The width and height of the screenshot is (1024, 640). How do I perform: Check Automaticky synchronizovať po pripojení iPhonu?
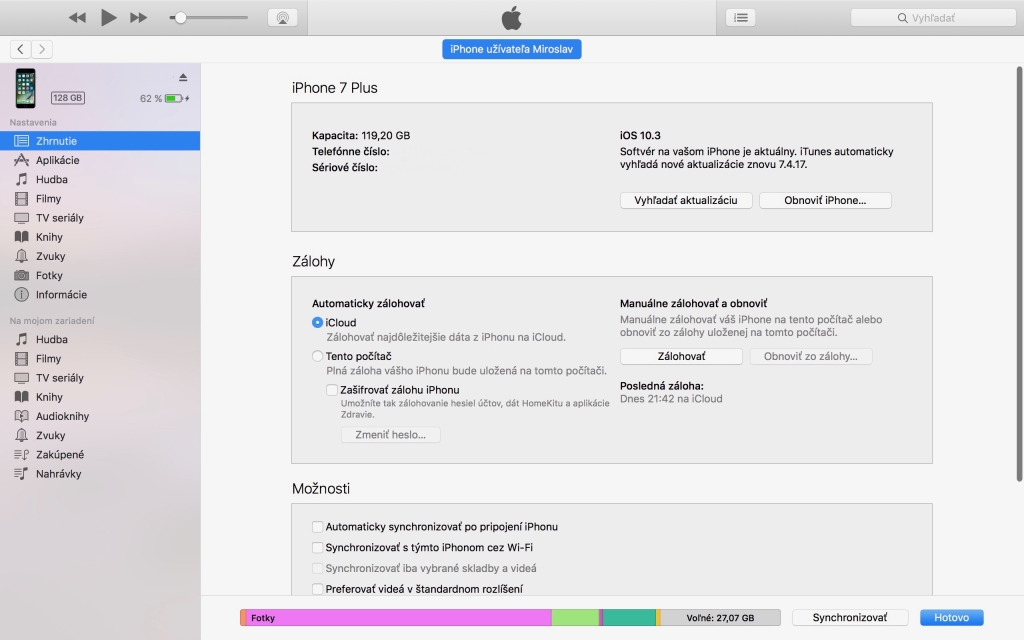(318, 526)
